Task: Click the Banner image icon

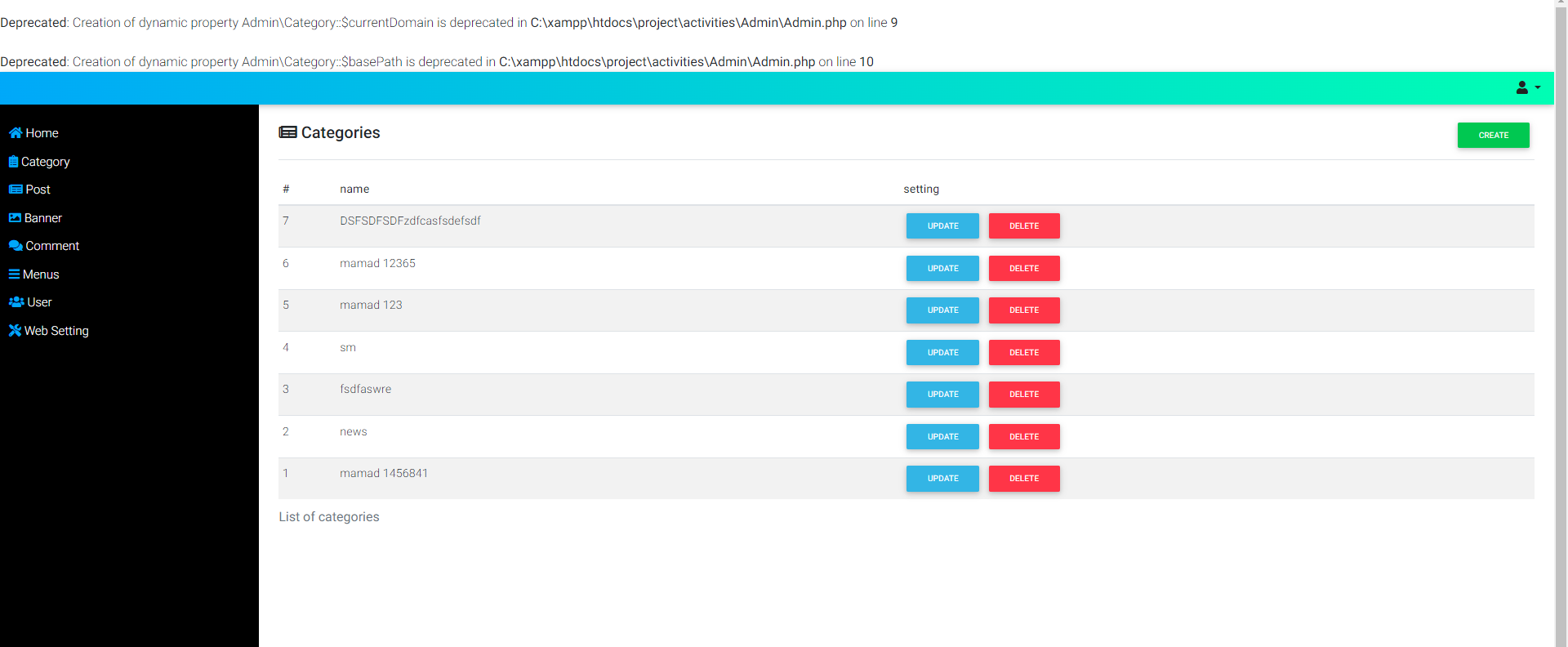Action: 15,218
